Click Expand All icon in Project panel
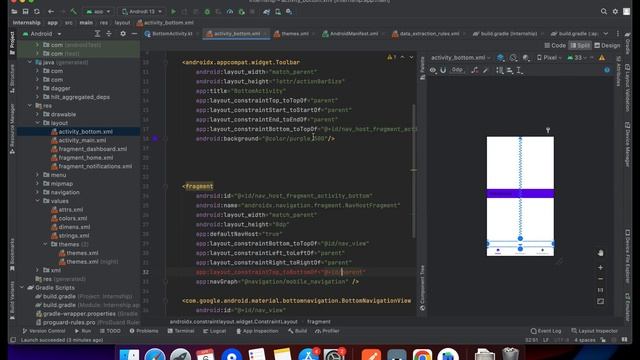Viewport: 640px width, 360px height. pos(97,34)
